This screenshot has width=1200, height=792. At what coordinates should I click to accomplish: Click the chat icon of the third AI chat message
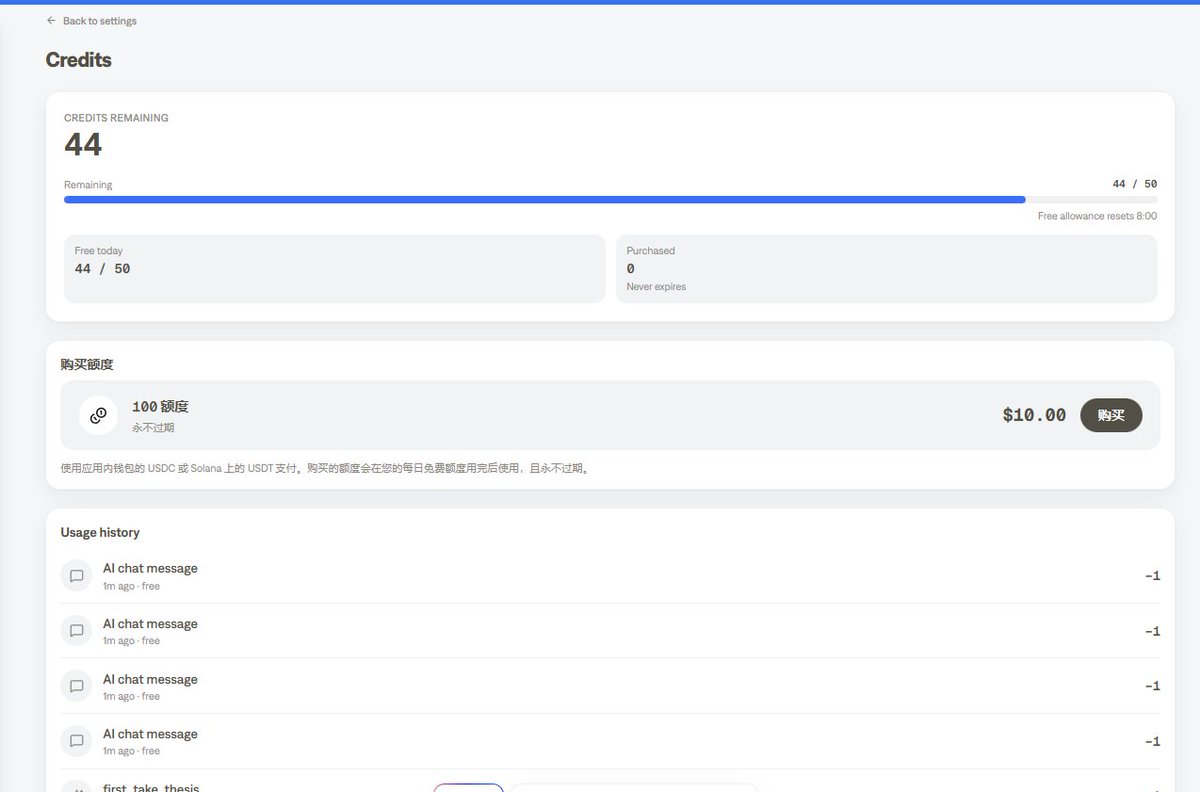point(76,686)
